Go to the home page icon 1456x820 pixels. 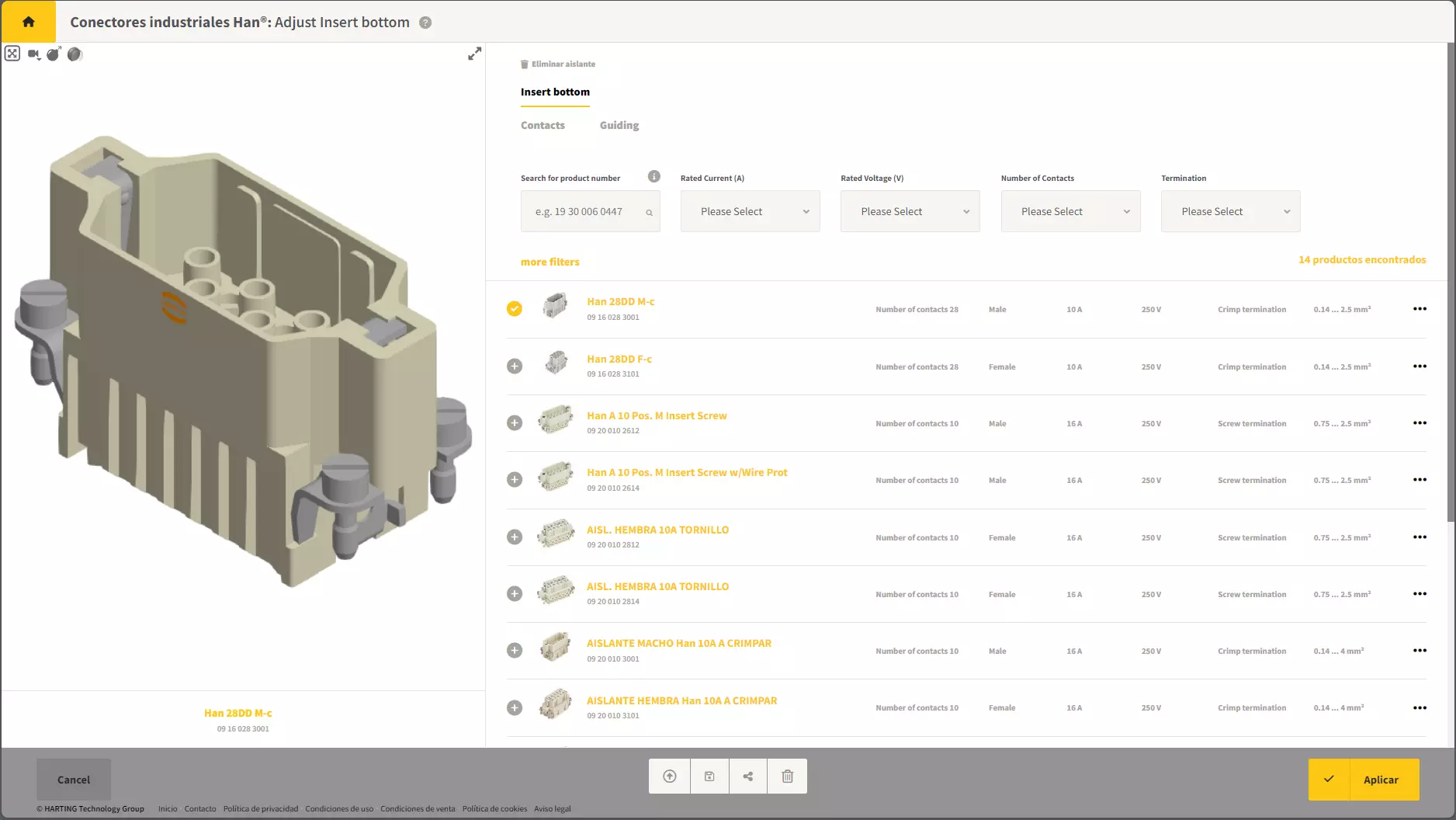coord(29,22)
